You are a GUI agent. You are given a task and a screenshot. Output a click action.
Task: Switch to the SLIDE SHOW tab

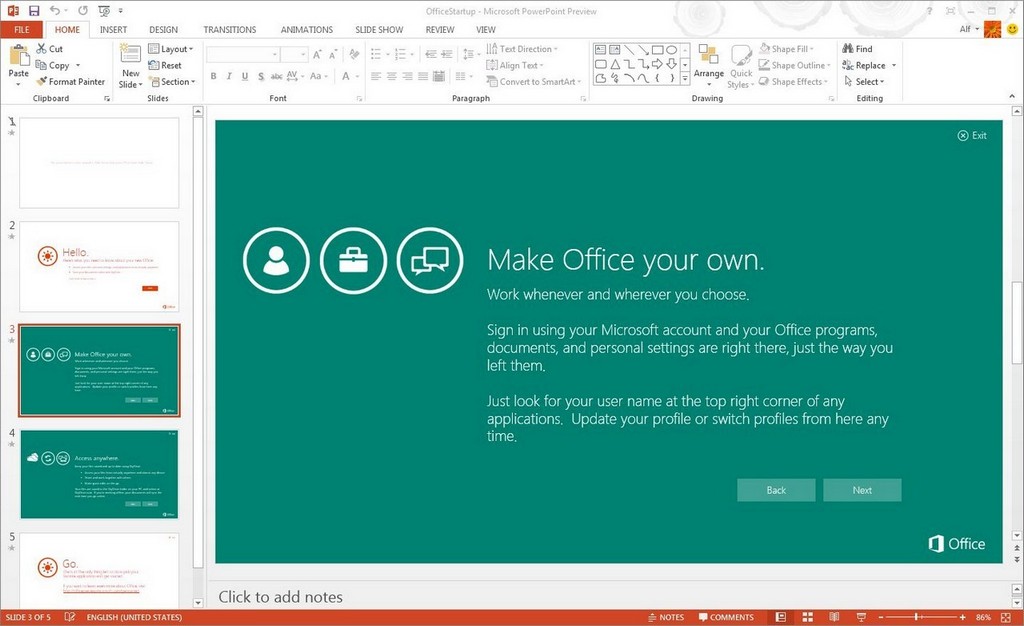point(379,29)
